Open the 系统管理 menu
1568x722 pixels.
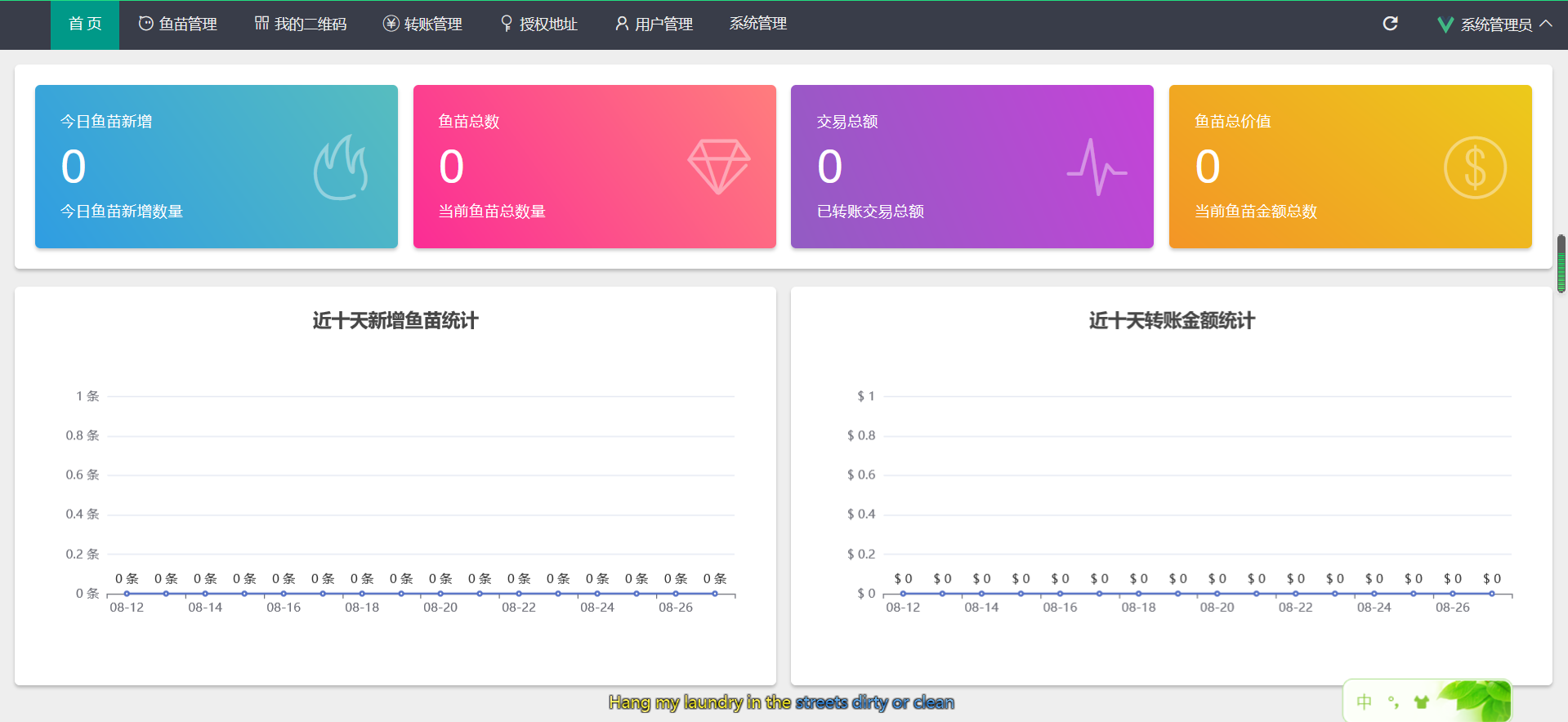(758, 25)
